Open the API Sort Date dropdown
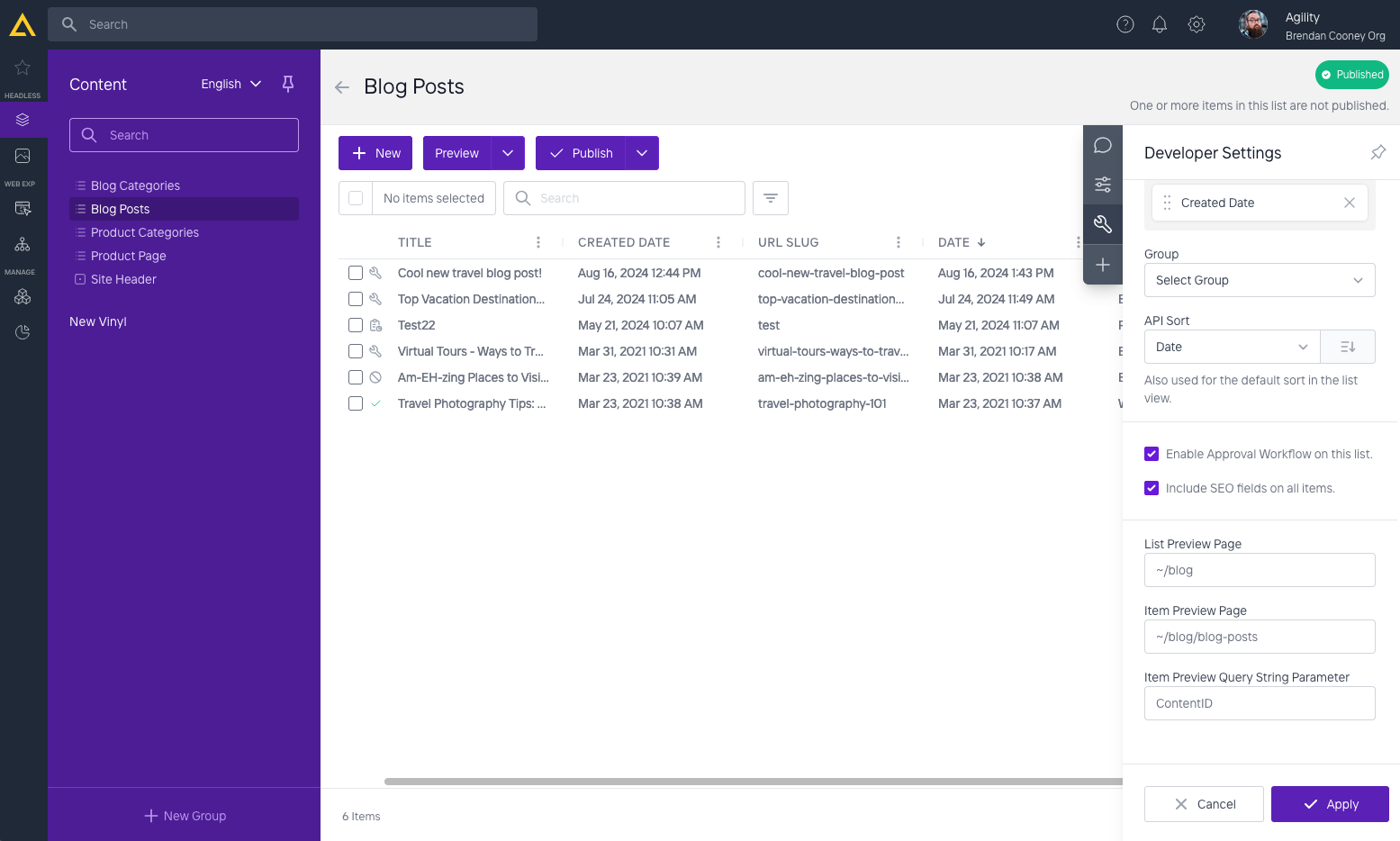The width and height of the screenshot is (1400, 841). (x=1232, y=347)
